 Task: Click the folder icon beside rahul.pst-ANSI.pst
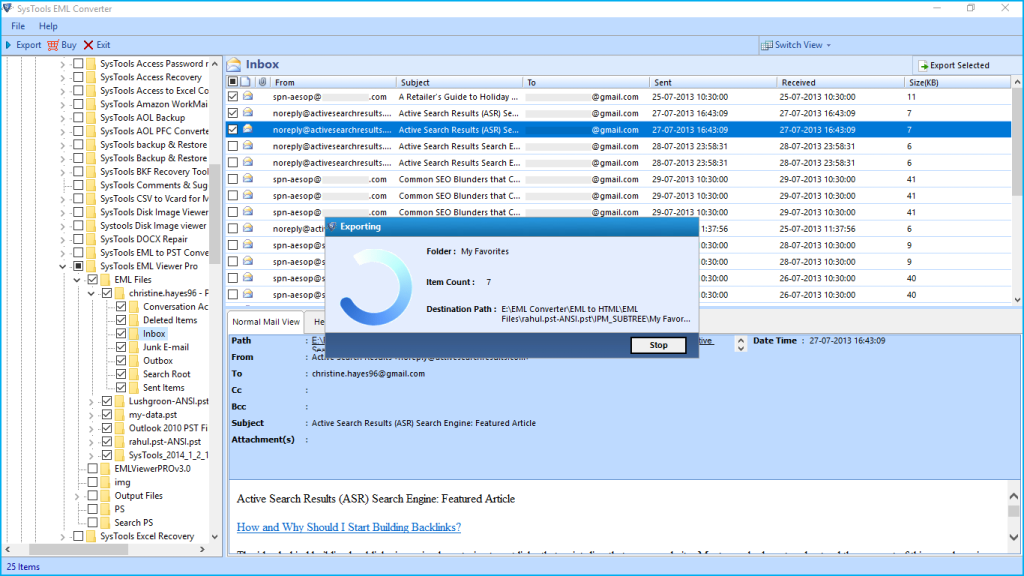120,442
